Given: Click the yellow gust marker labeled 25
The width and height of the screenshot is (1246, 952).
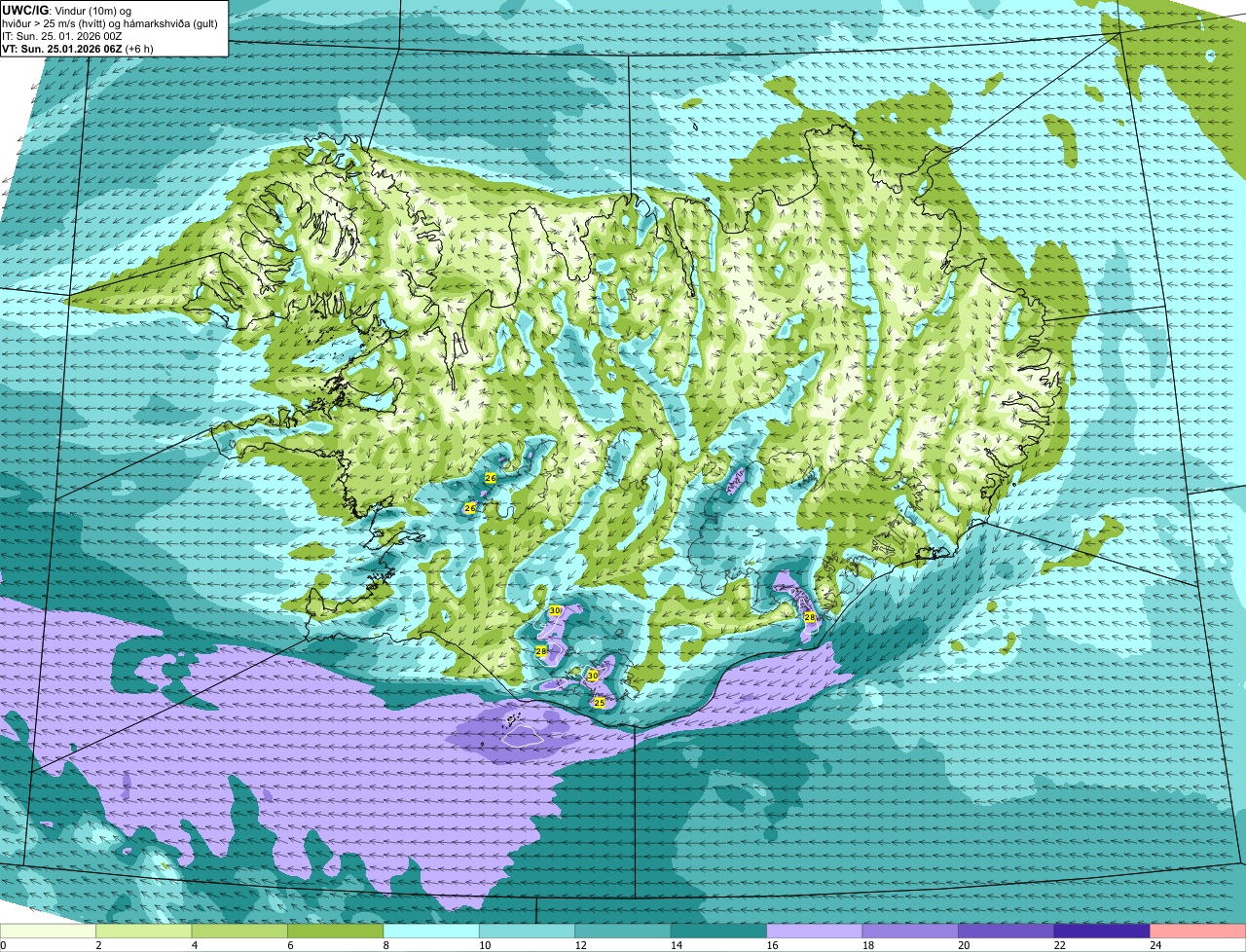Looking at the screenshot, I should 600,702.
